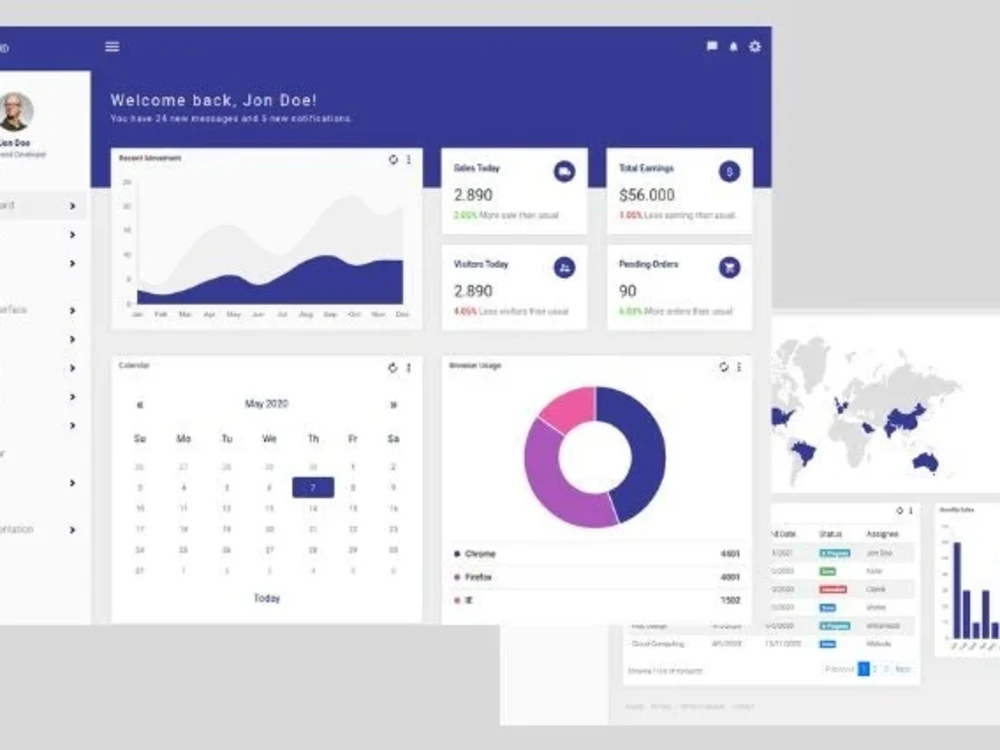This screenshot has height=750, width=1000.
Task: Open the Recent Movement card options menu
Action: (x=409, y=159)
